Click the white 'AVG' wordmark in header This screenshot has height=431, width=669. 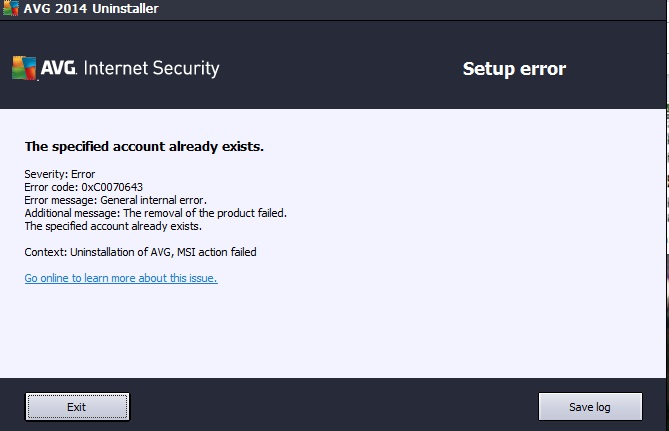(x=59, y=68)
